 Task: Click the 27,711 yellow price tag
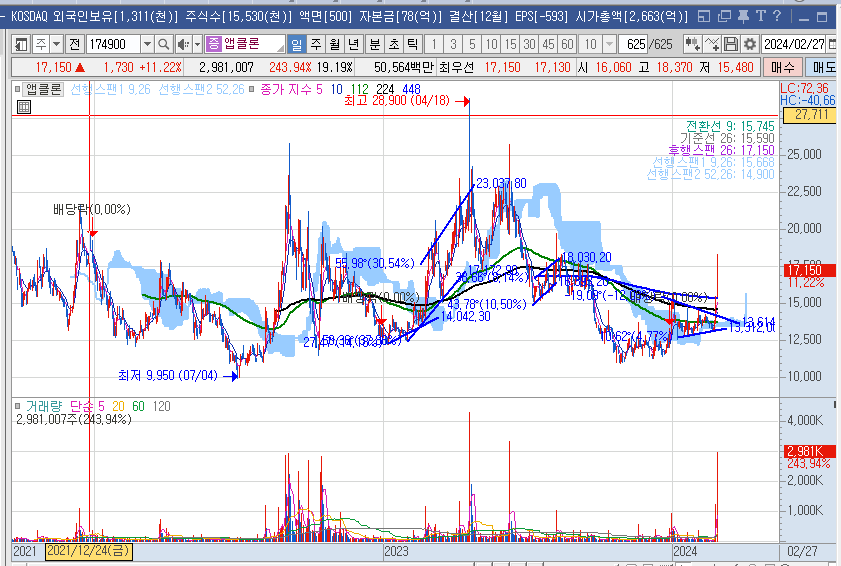click(x=812, y=115)
